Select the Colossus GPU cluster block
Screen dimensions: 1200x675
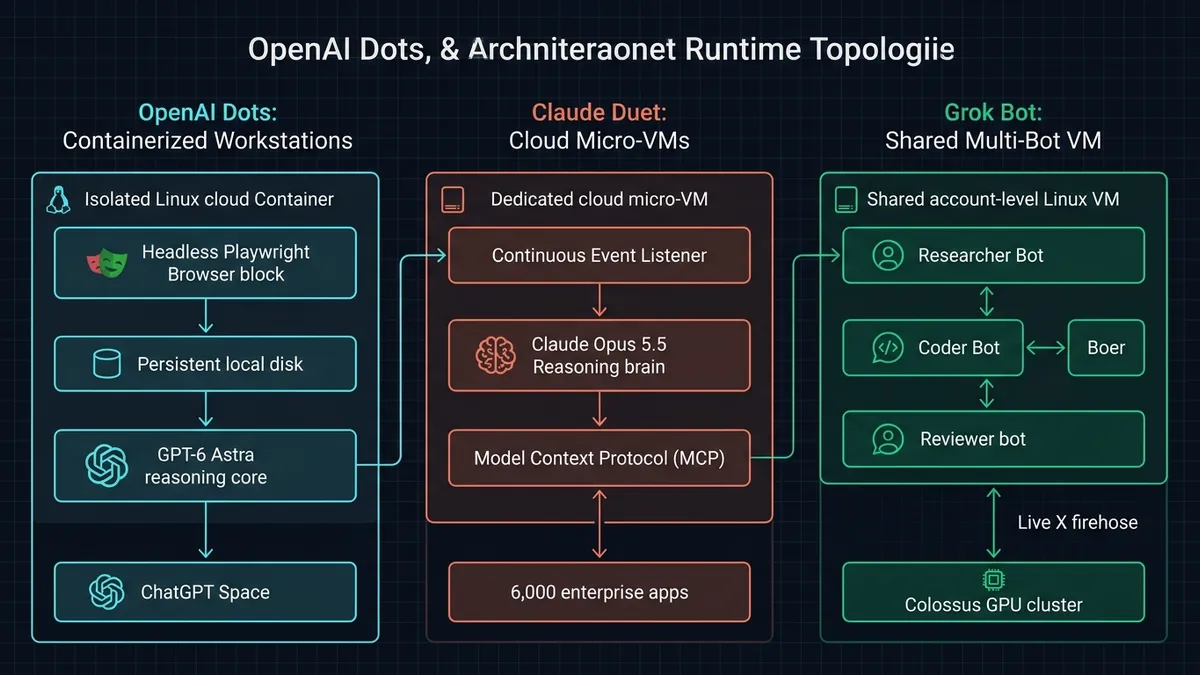(x=993, y=592)
